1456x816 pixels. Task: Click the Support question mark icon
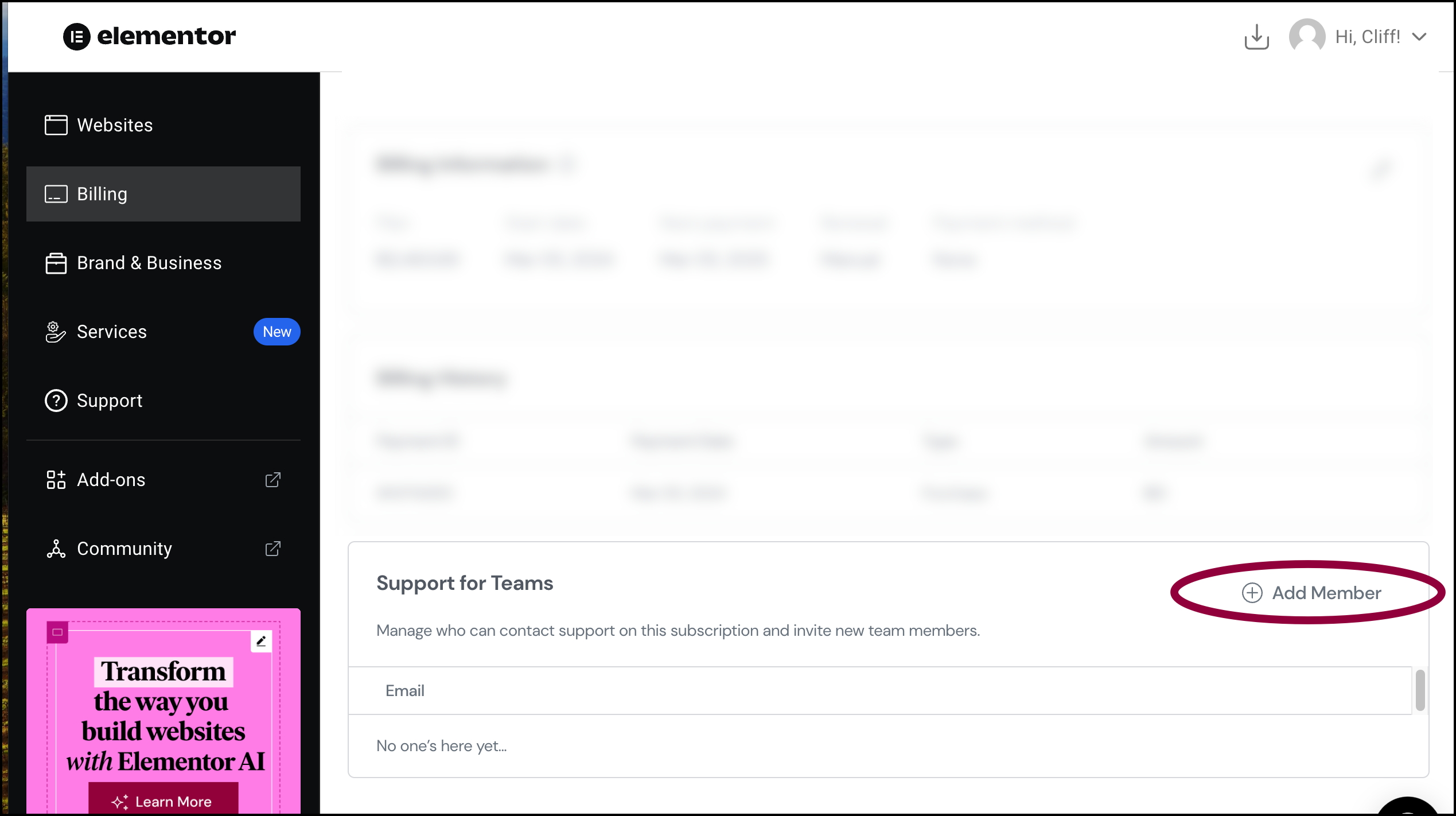56,401
